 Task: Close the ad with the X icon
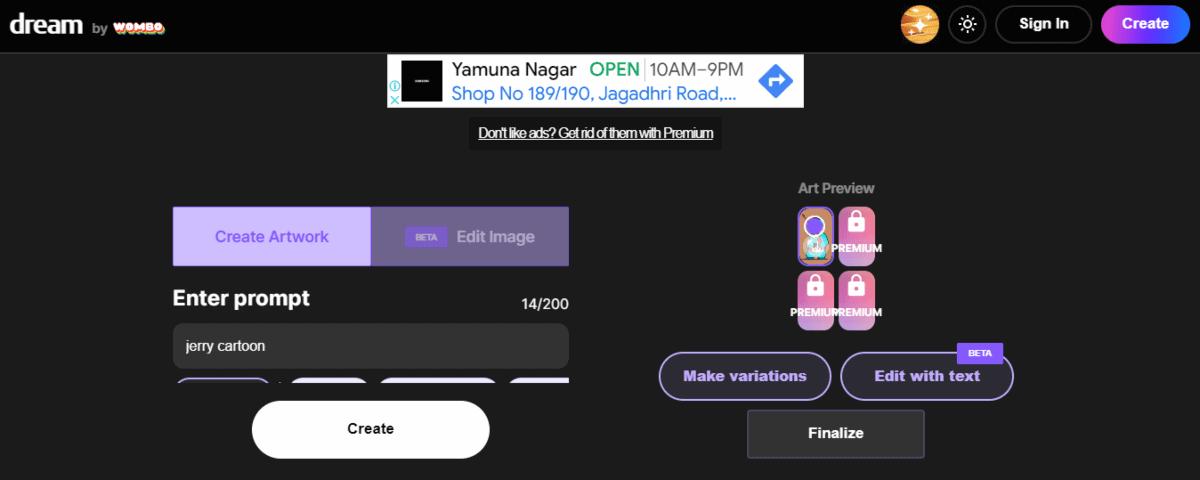tap(395, 100)
